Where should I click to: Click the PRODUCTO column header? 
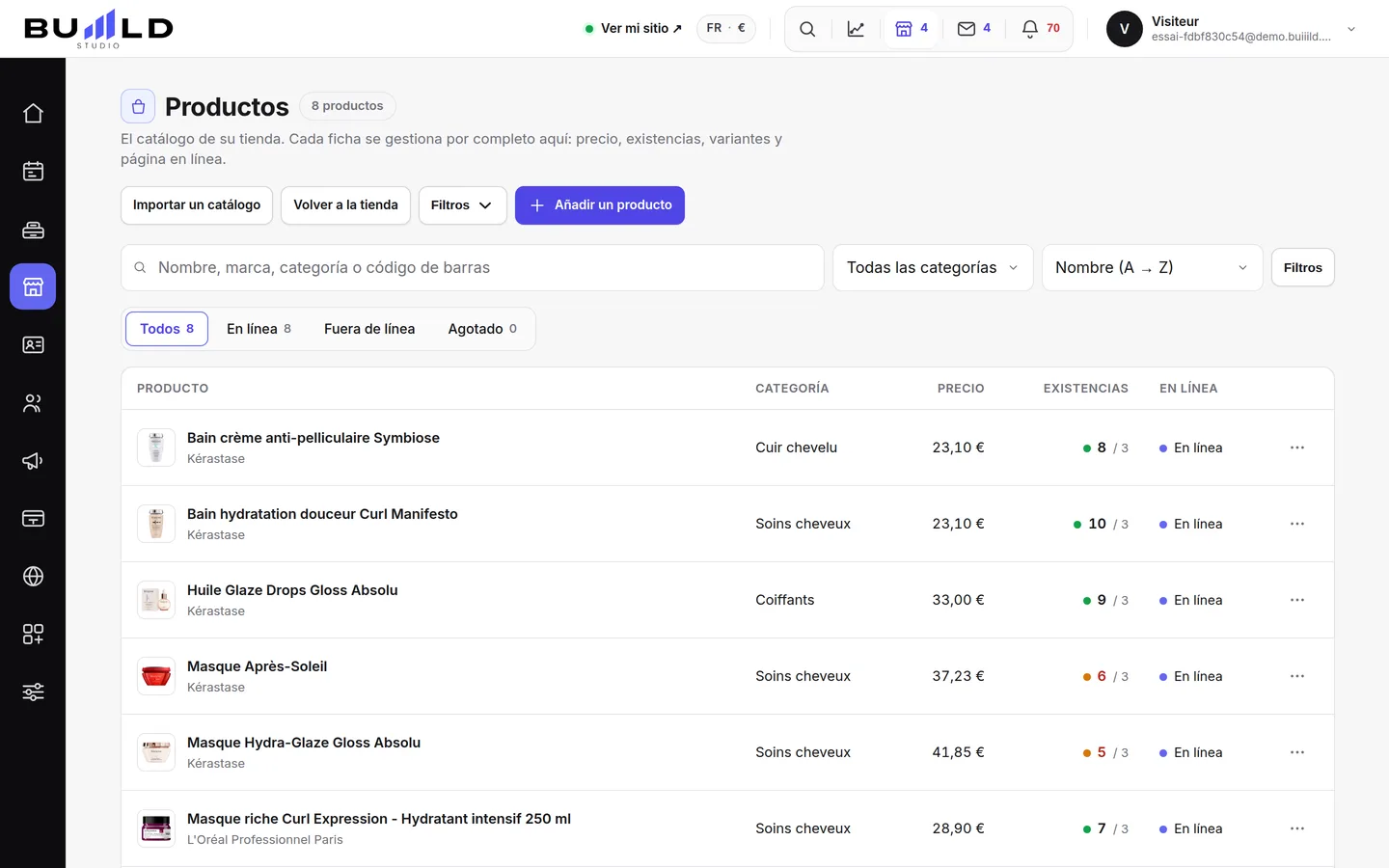click(173, 389)
